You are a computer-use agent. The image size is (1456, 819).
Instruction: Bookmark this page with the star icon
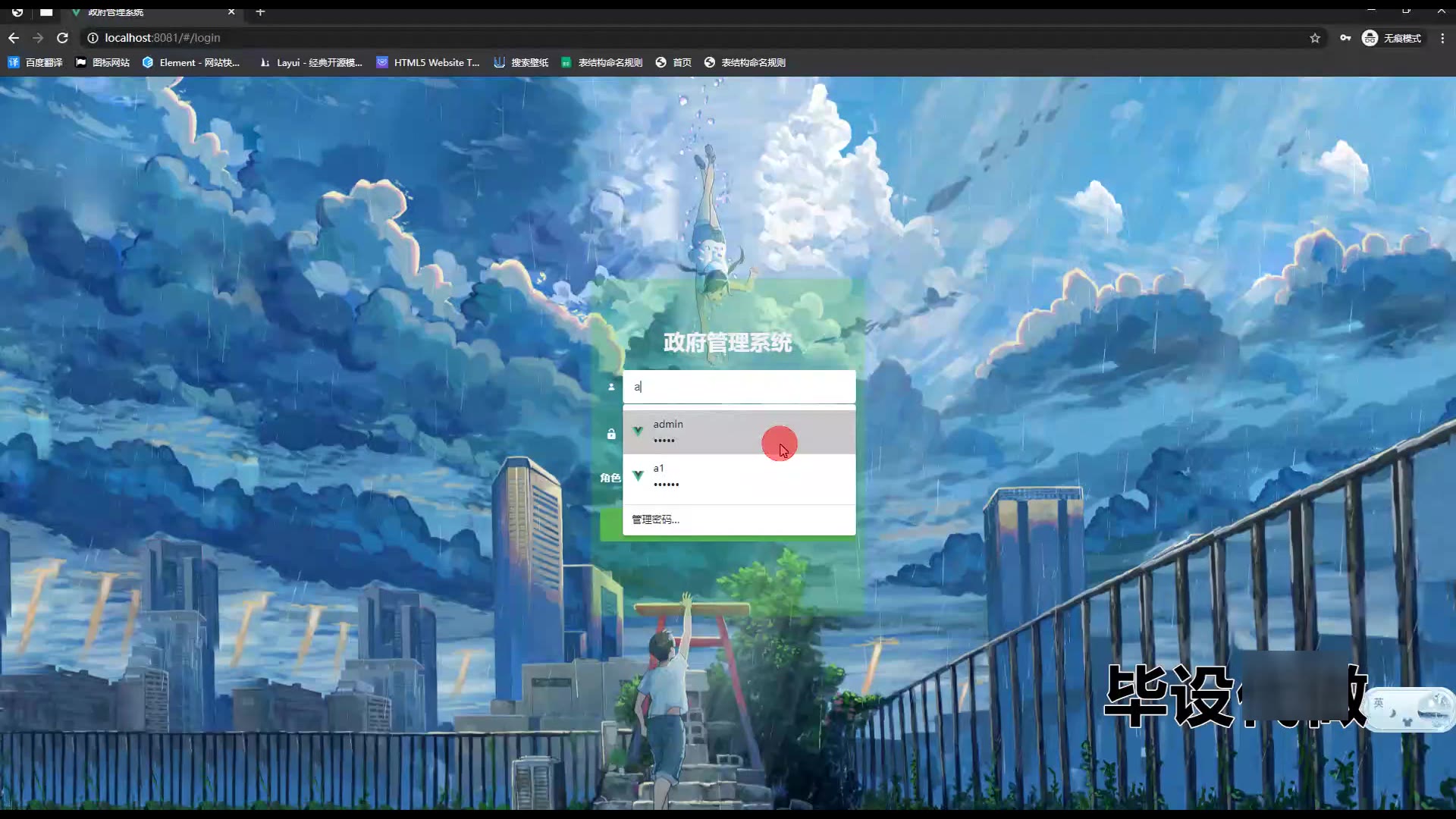[1315, 38]
